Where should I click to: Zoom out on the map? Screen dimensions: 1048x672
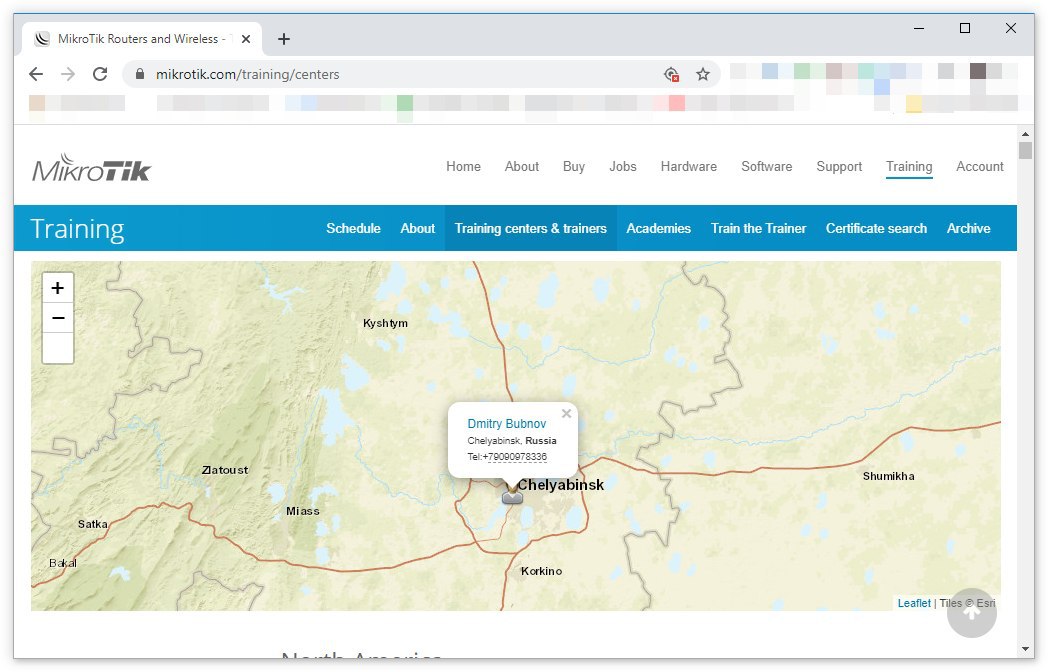point(57,318)
